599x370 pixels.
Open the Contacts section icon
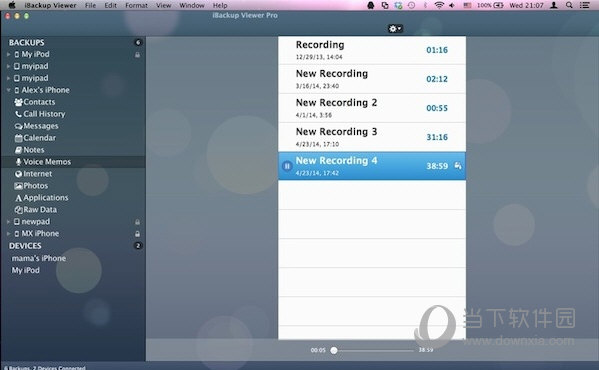click(x=18, y=102)
